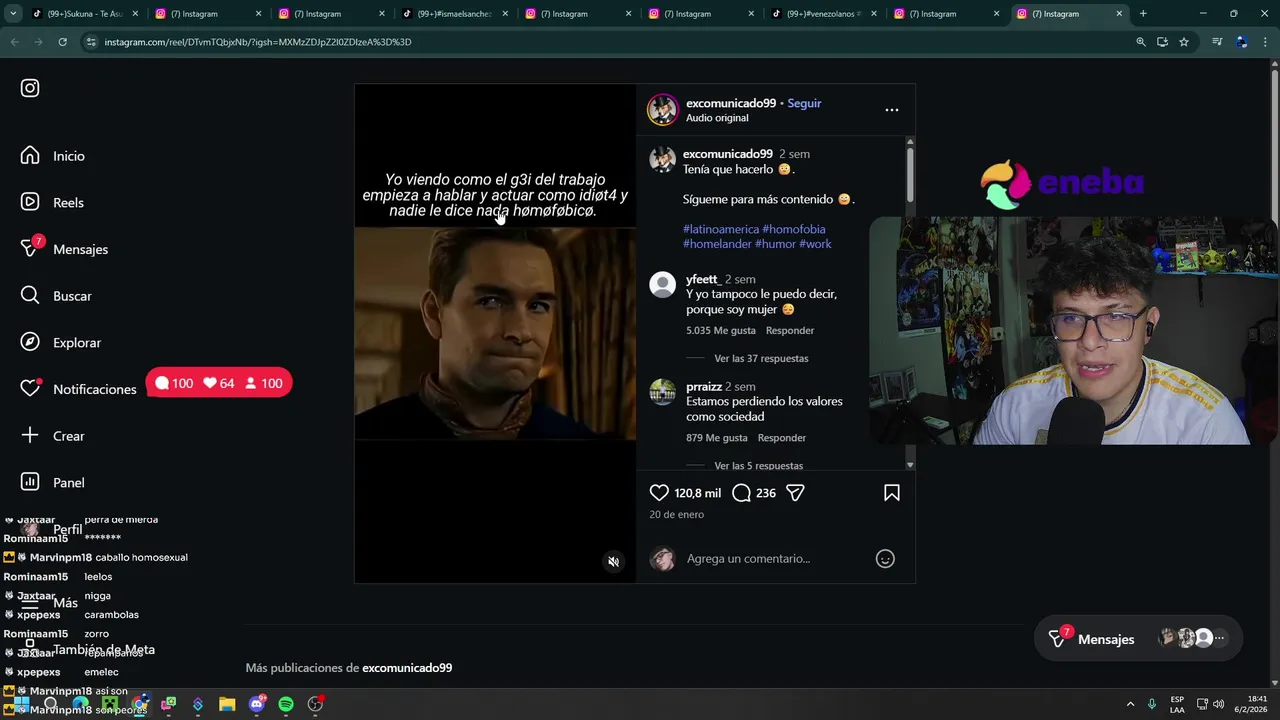This screenshot has width=1280, height=720.
Task: Save the reel with bookmark icon
Action: click(892, 493)
